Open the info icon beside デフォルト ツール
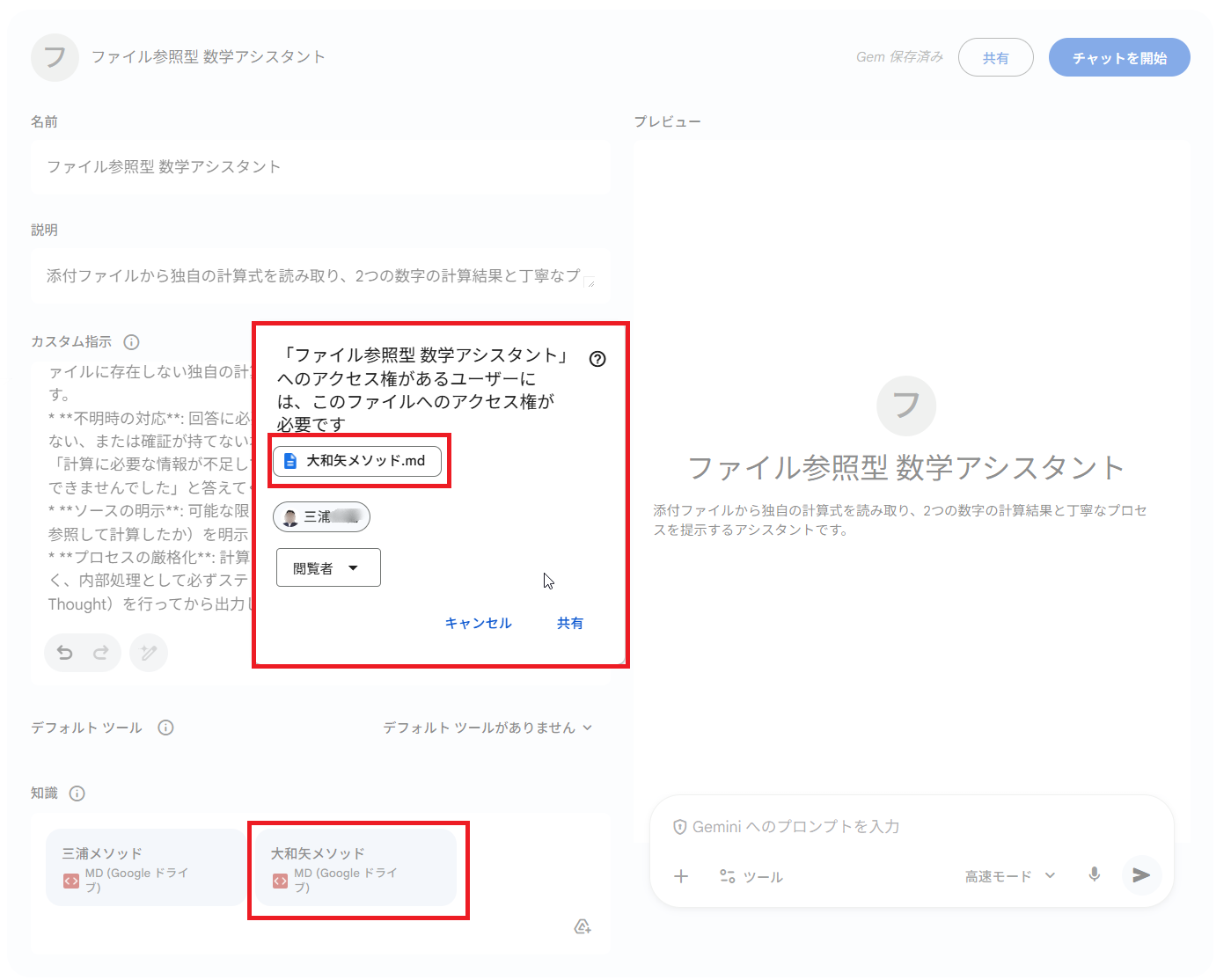This screenshot has width=1231, height=980. [166, 728]
